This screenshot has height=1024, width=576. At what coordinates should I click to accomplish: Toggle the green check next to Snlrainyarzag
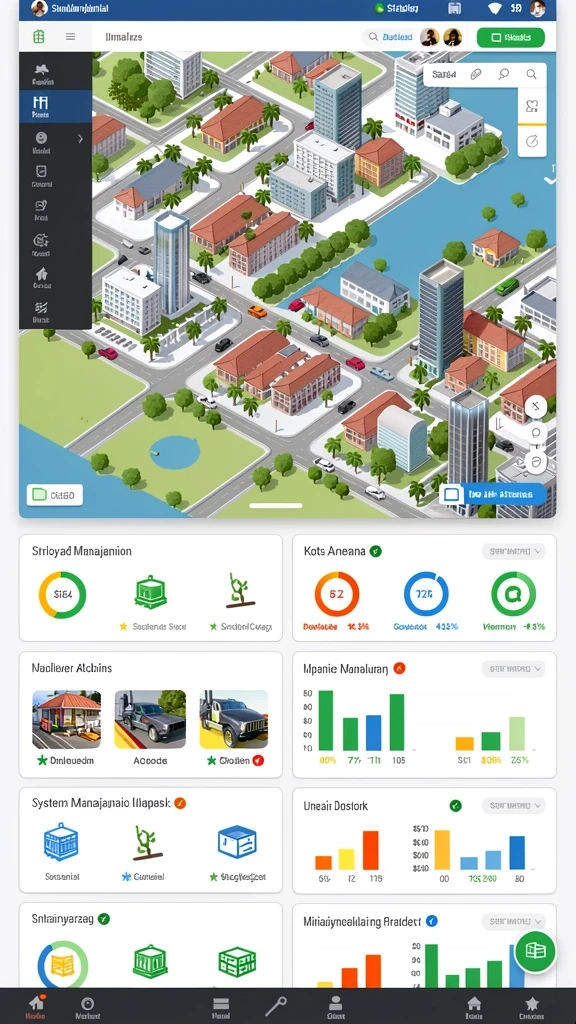pyautogui.click(x=104, y=919)
